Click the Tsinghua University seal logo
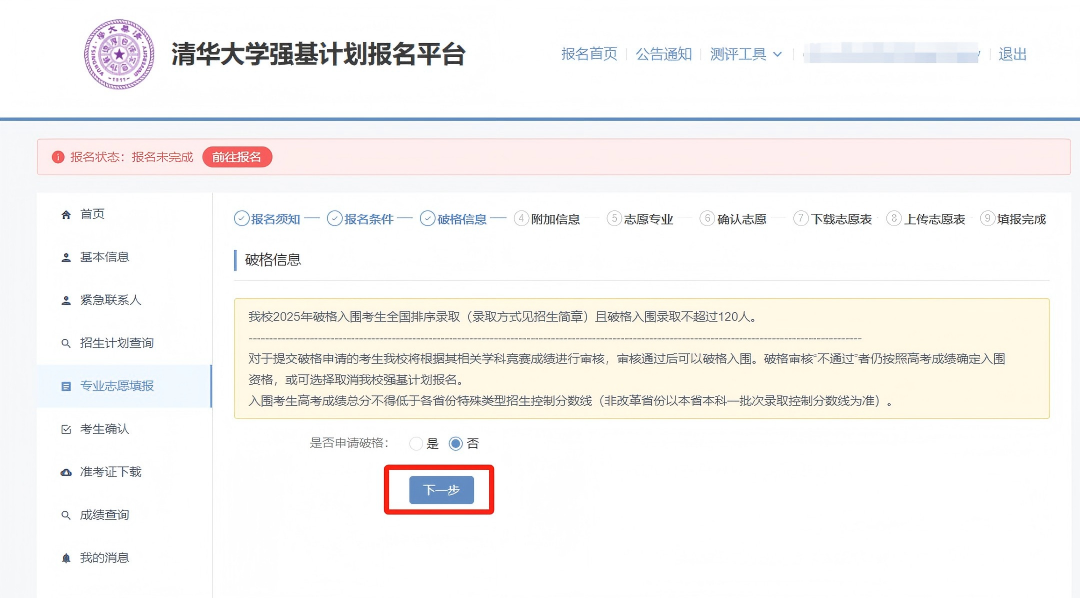This screenshot has width=1080, height=598. 120,53
